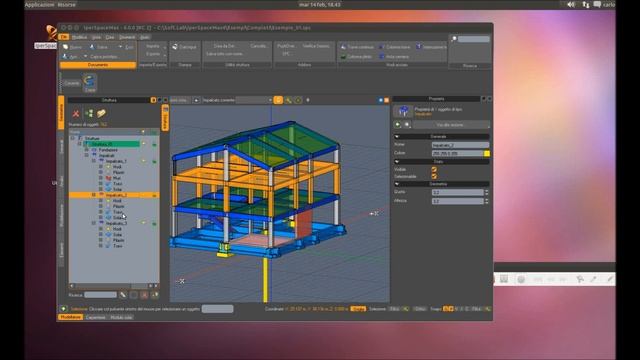Select the Colonna plinto tool icon
The width and height of the screenshot is (640, 360).
[344, 56]
